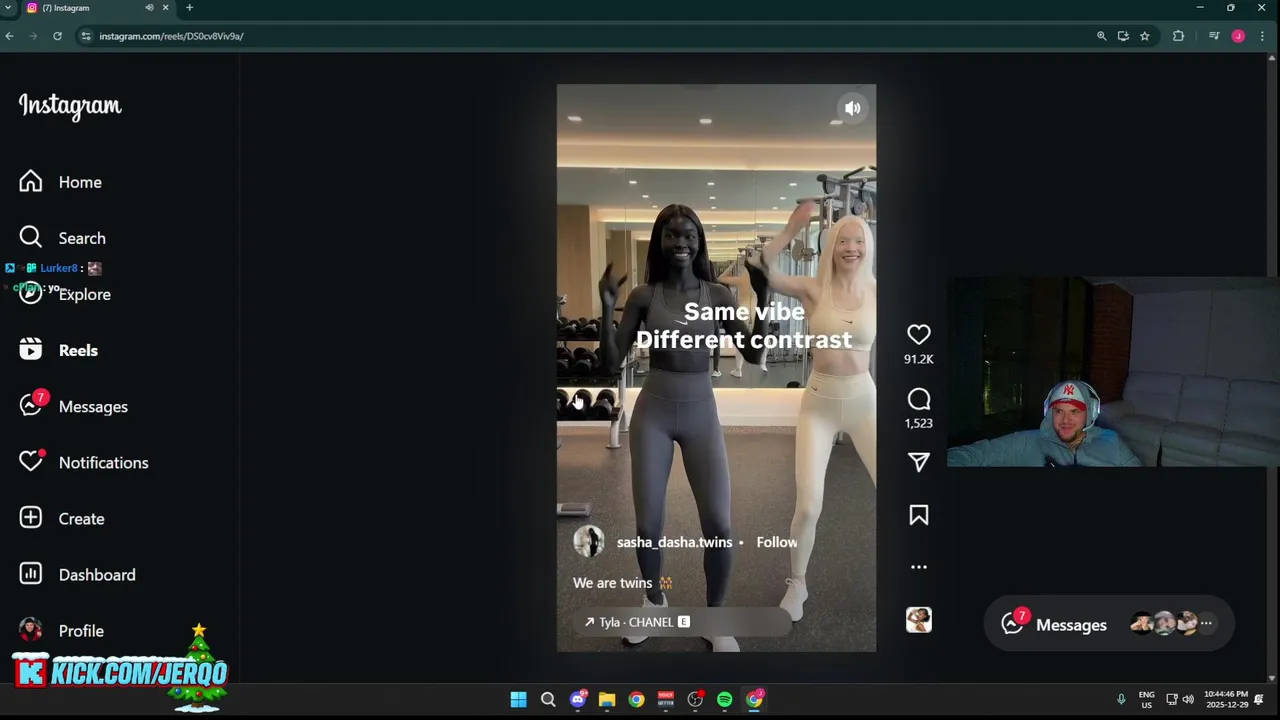Click the zoom magnifier icon in address bar
Screen dimensions: 1280x720
(x=1101, y=36)
